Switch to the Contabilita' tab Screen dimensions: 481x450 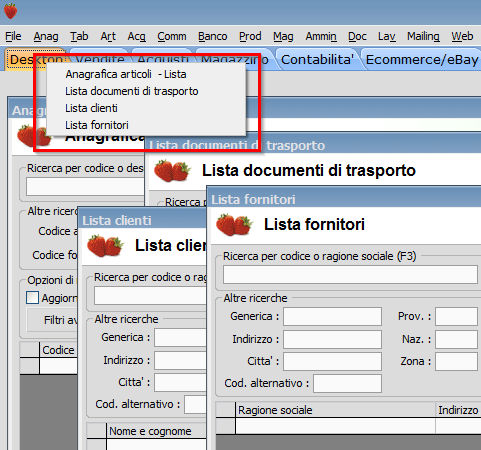[317, 60]
